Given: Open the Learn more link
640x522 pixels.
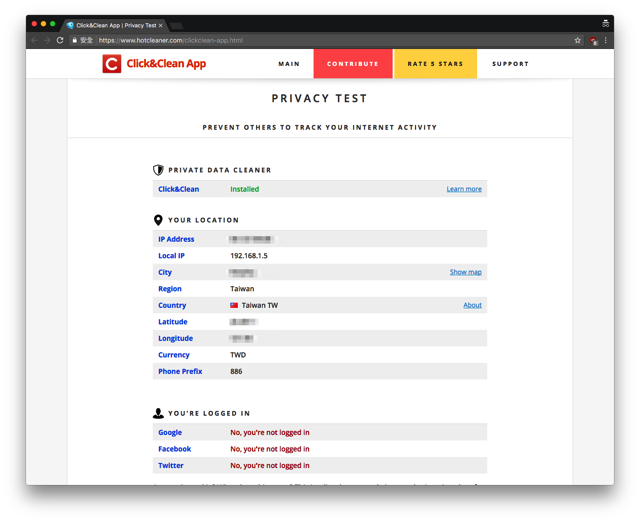Looking at the screenshot, I should click(464, 189).
